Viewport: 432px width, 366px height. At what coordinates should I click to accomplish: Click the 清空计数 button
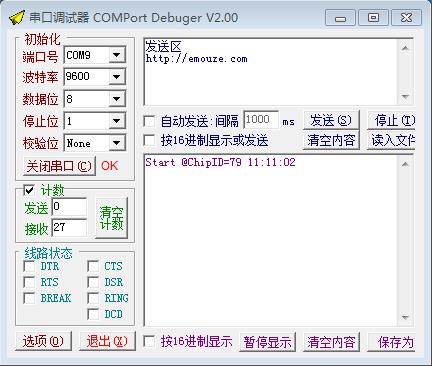[111, 218]
